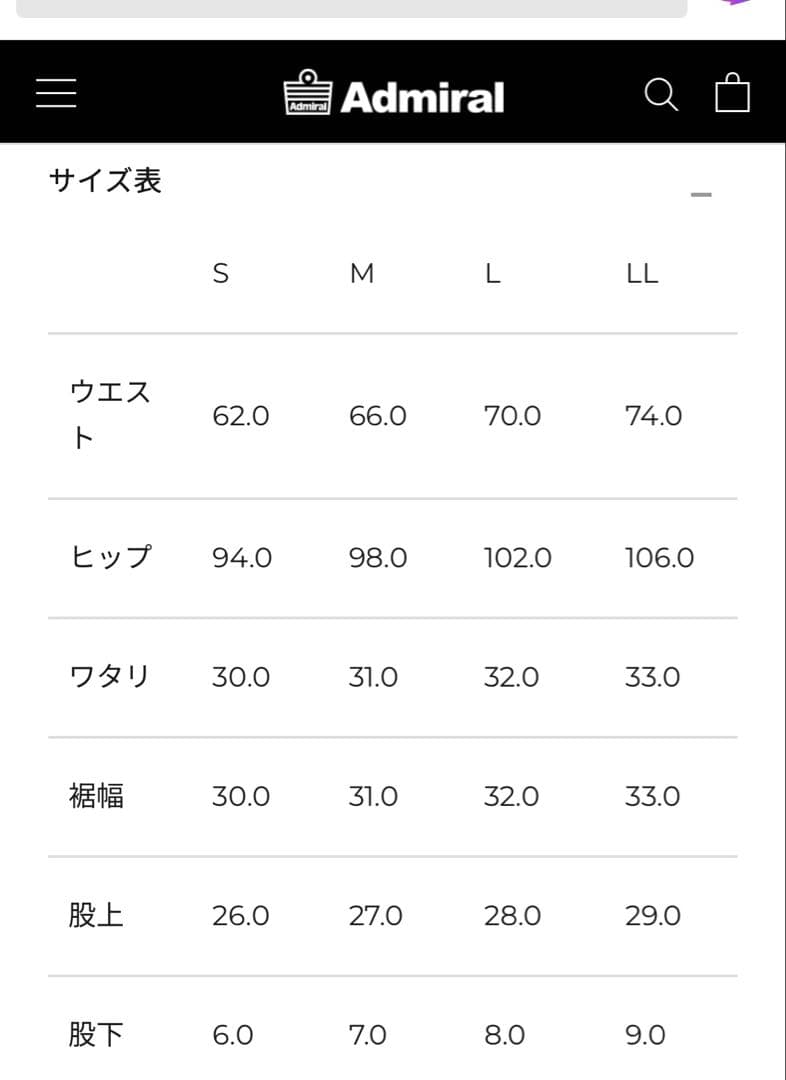This screenshot has height=1080, width=786.
Task: Tap the Admiral crown emblem logo
Action: tap(307, 91)
